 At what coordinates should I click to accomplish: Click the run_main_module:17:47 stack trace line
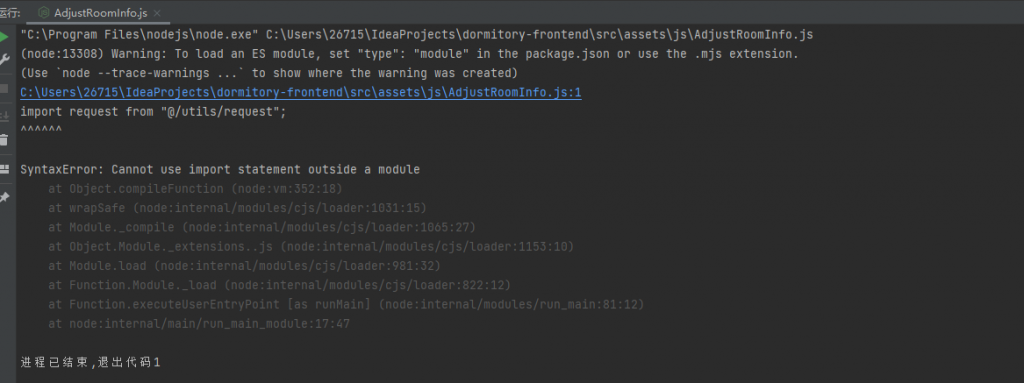coord(199,324)
